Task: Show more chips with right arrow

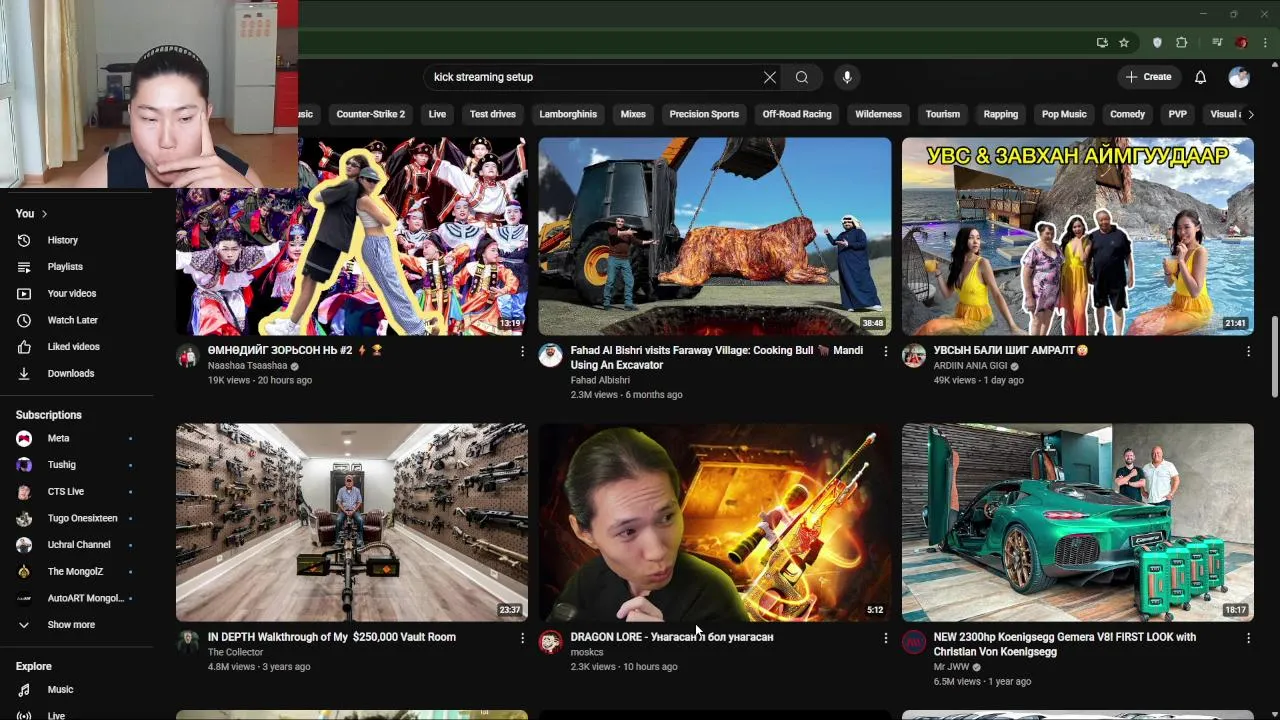Action: [1250, 114]
